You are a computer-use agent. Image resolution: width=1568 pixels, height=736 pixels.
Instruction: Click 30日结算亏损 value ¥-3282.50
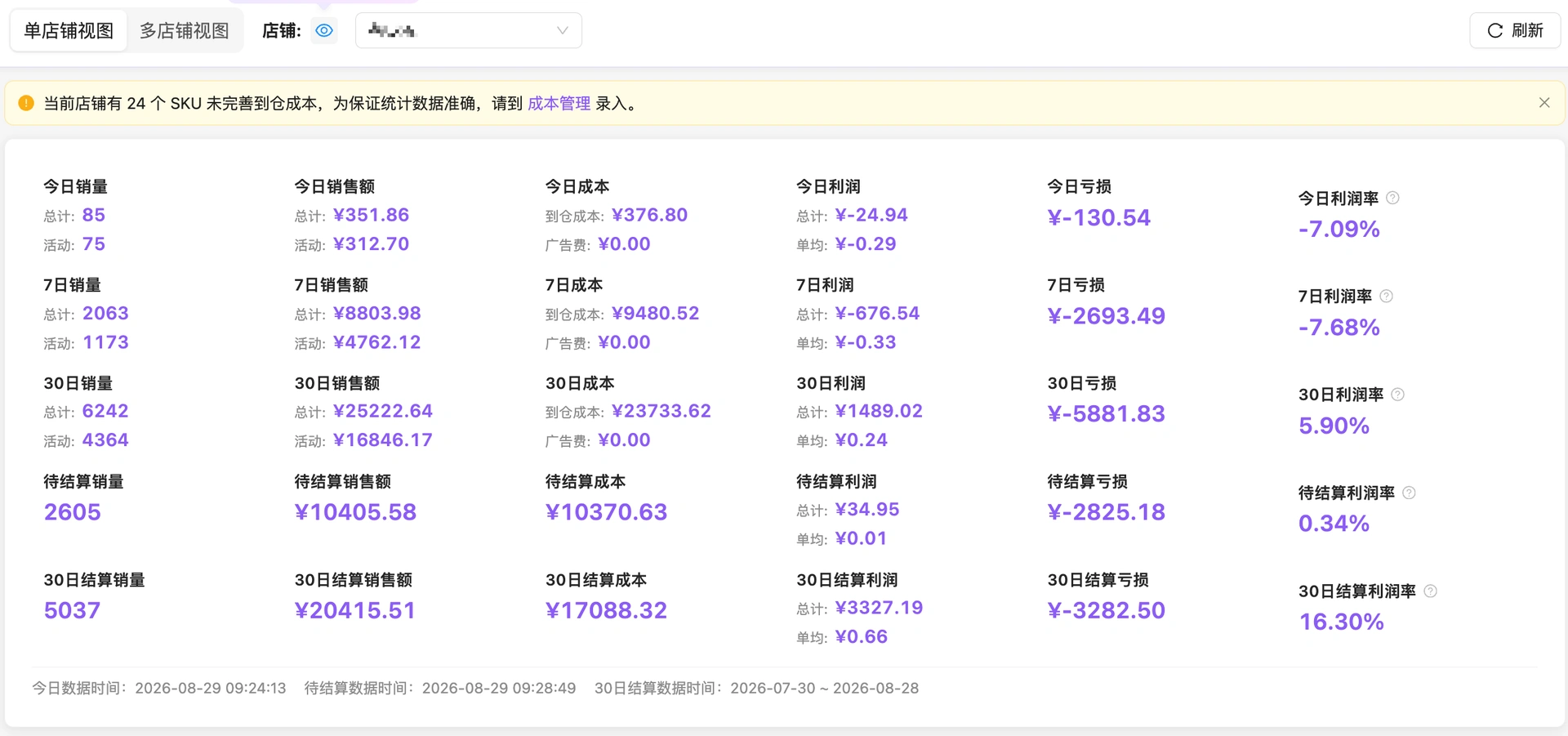click(x=1107, y=611)
